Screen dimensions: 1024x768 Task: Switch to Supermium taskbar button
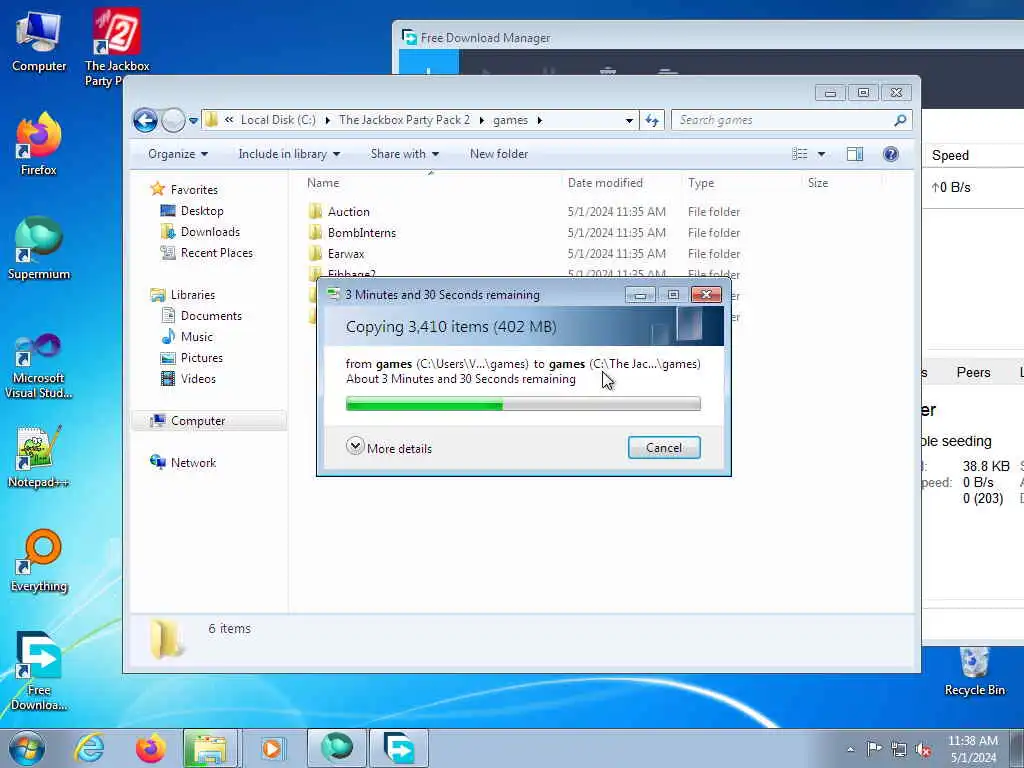click(336, 748)
